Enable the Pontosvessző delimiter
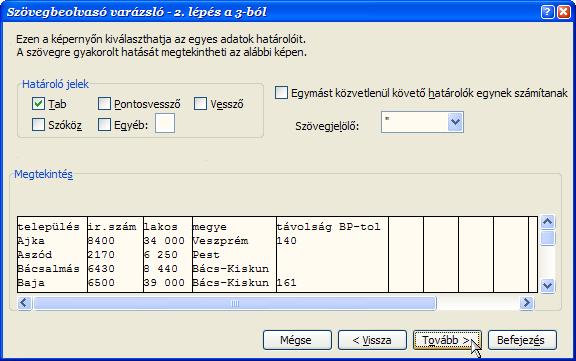 point(104,104)
